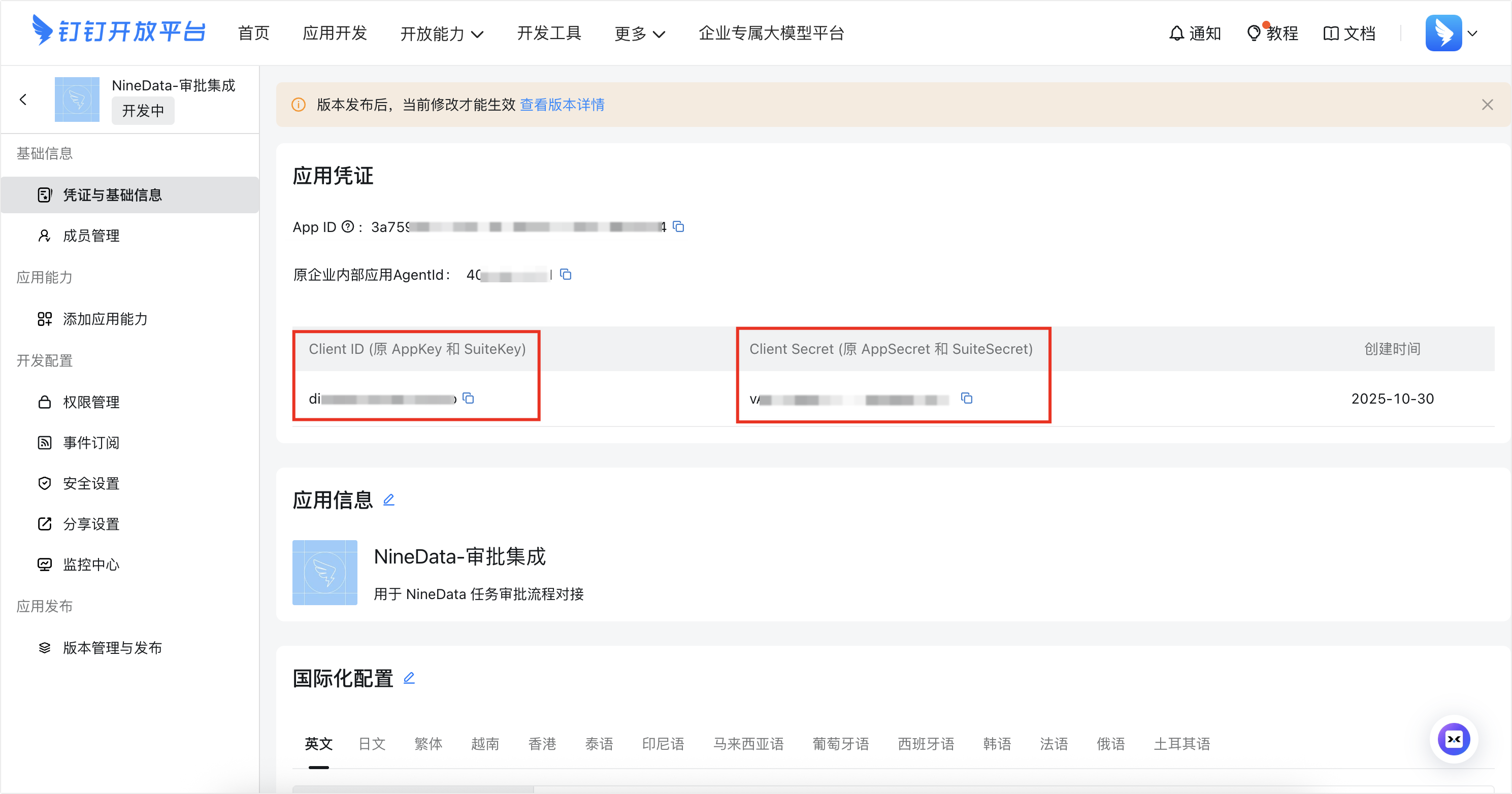Edit the 国际化配置 section
Image resolution: width=1512 pixels, height=794 pixels.
click(409, 678)
